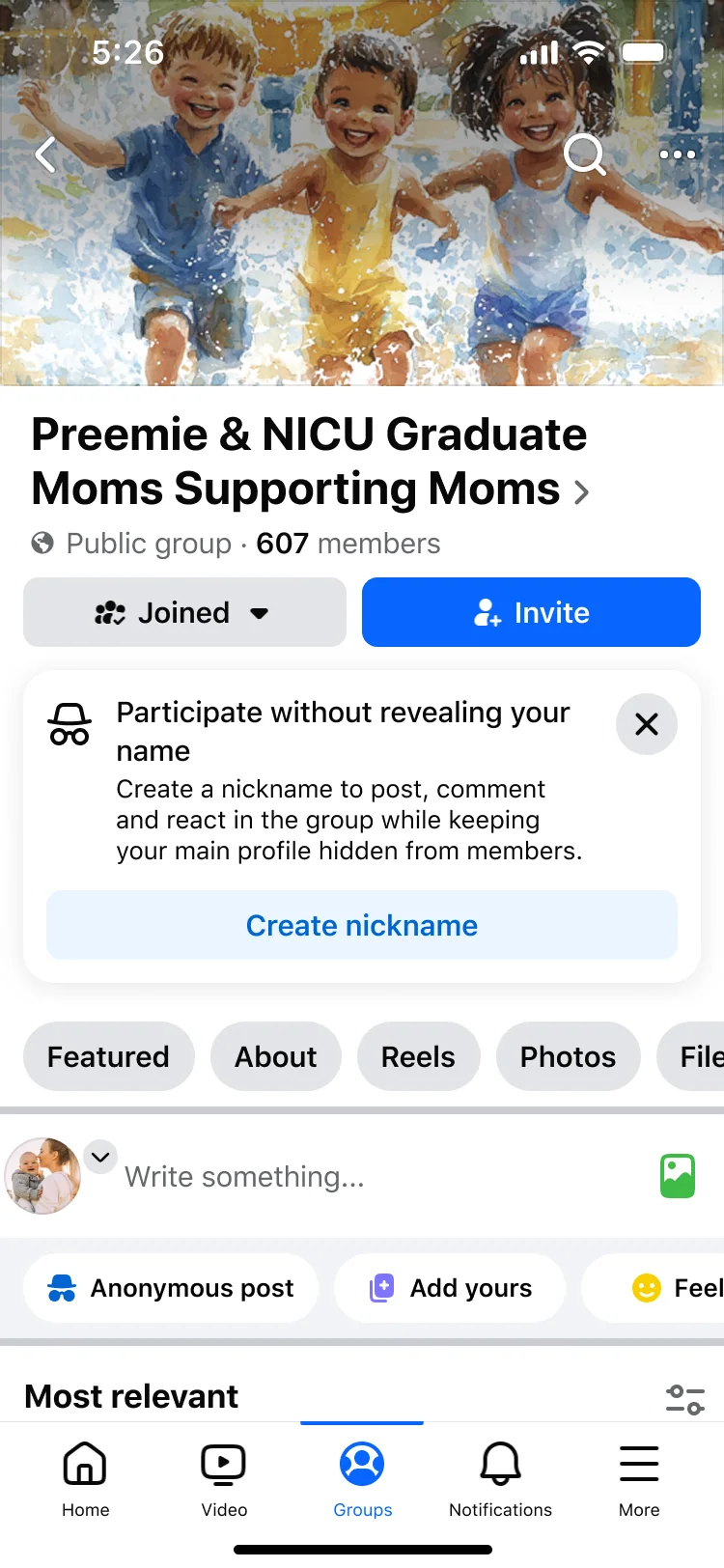Open the three-dot options menu
The width and height of the screenshot is (724, 1568).
click(677, 154)
